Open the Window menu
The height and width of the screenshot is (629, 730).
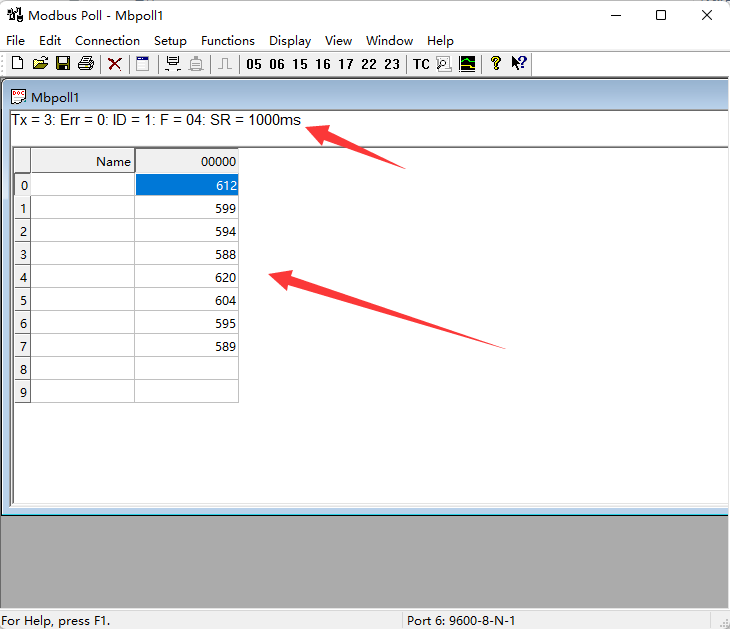point(389,41)
